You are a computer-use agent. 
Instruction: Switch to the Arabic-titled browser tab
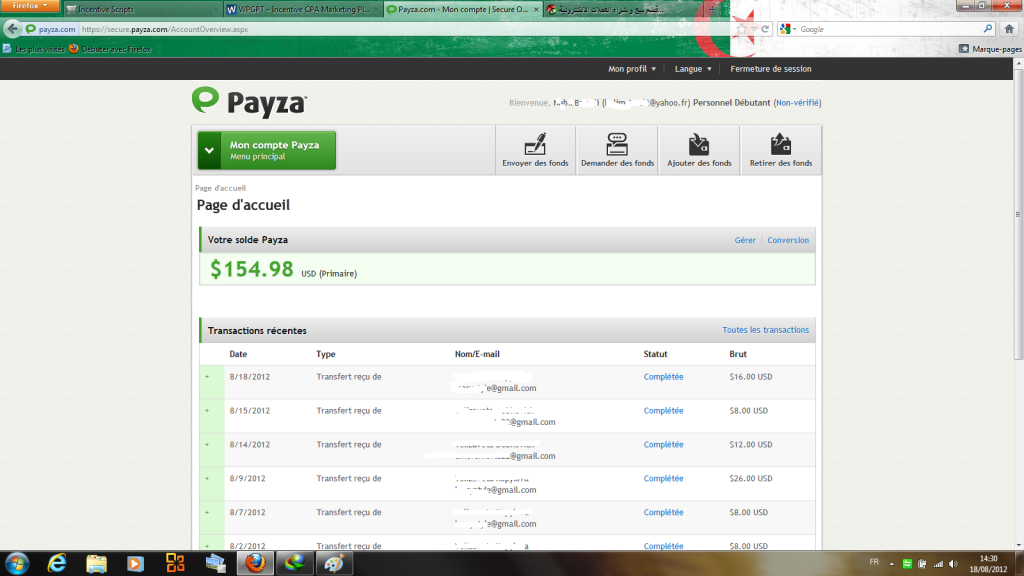click(623, 9)
